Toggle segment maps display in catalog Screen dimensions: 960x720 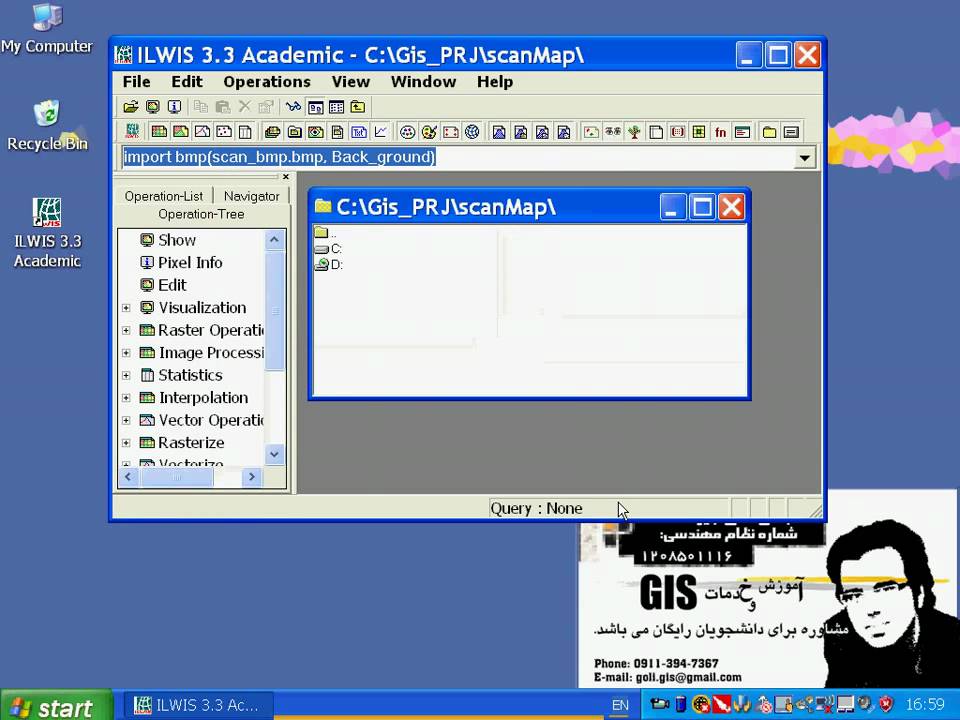(202, 132)
